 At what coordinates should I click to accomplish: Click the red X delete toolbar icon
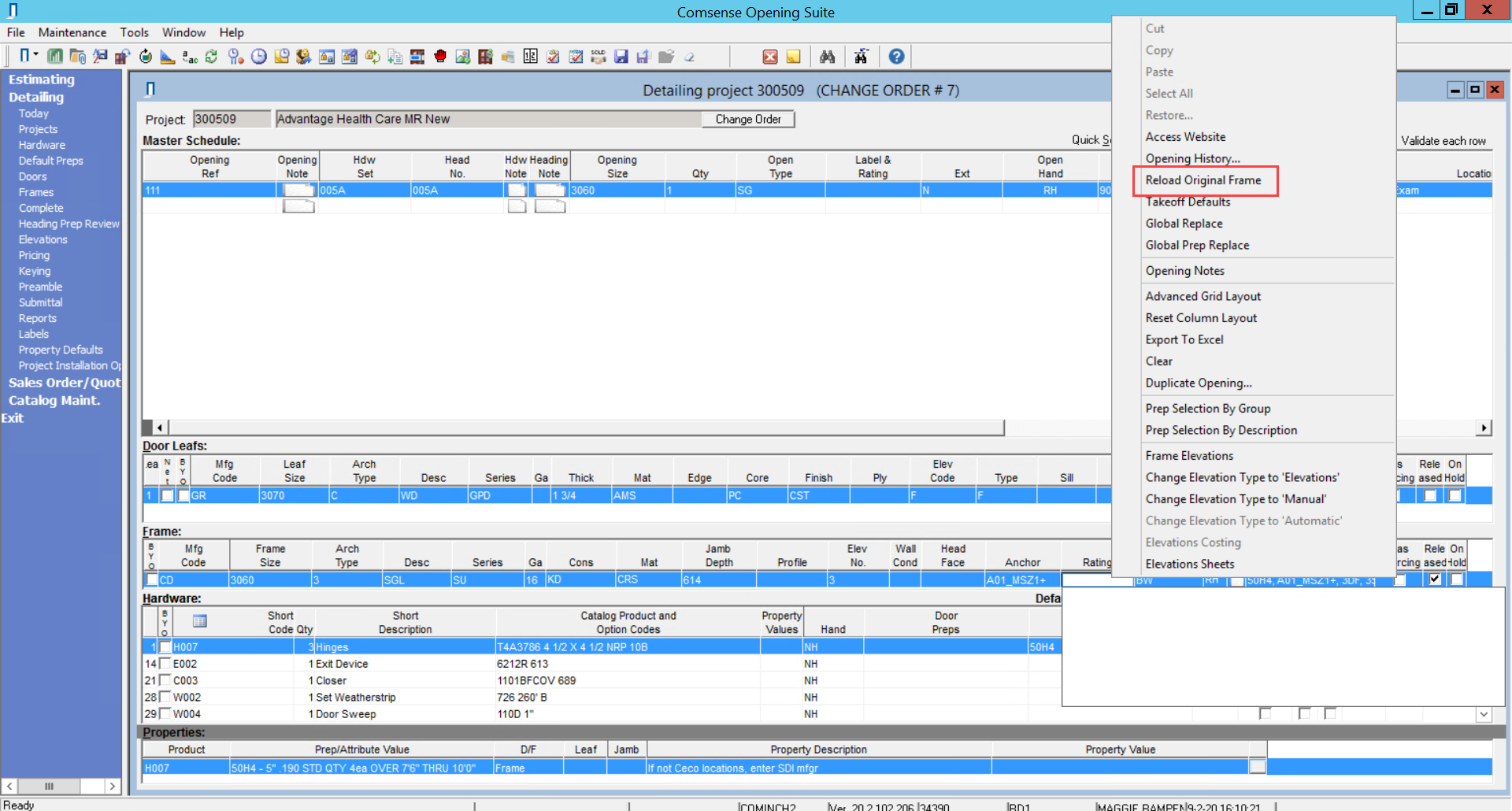[x=770, y=56]
